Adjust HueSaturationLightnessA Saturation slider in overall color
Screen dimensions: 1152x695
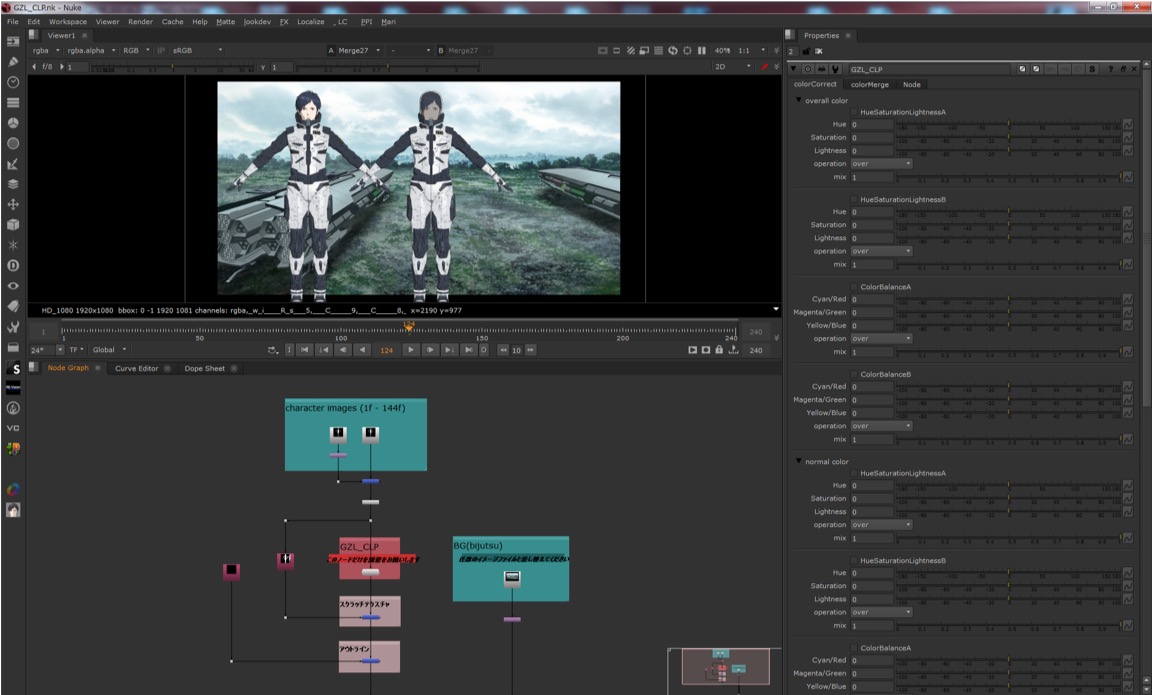(1009, 137)
